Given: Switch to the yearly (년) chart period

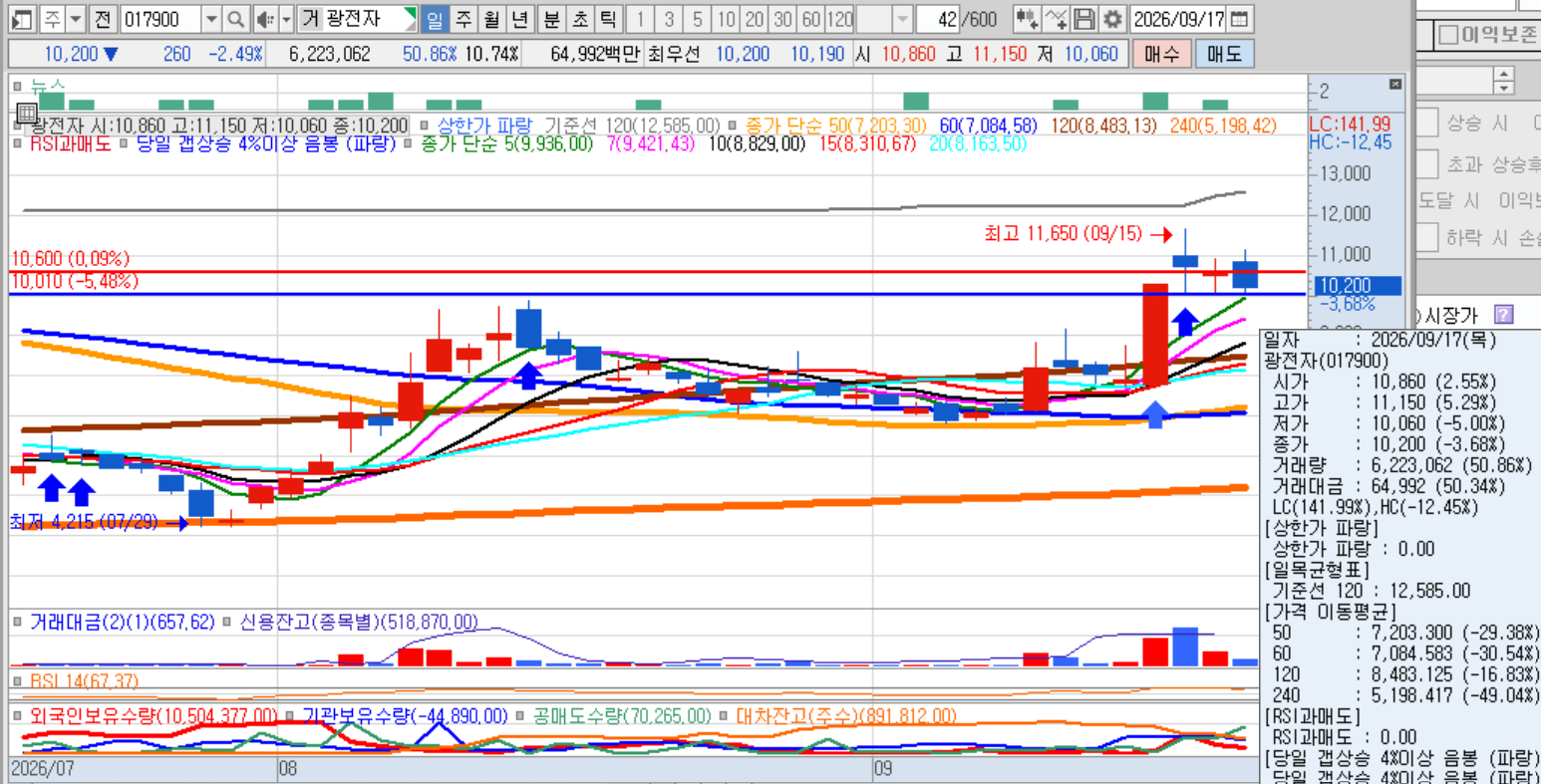Looking at the screenshot, I should click(519, 19).
